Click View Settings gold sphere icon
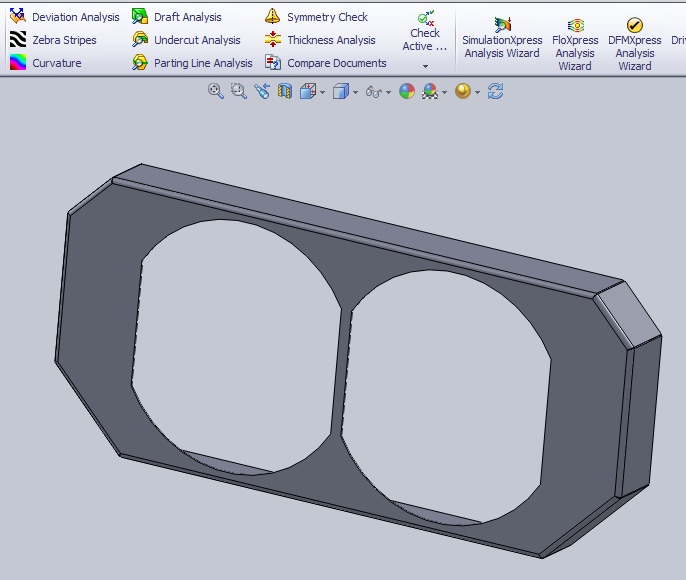 click(463, 91)
